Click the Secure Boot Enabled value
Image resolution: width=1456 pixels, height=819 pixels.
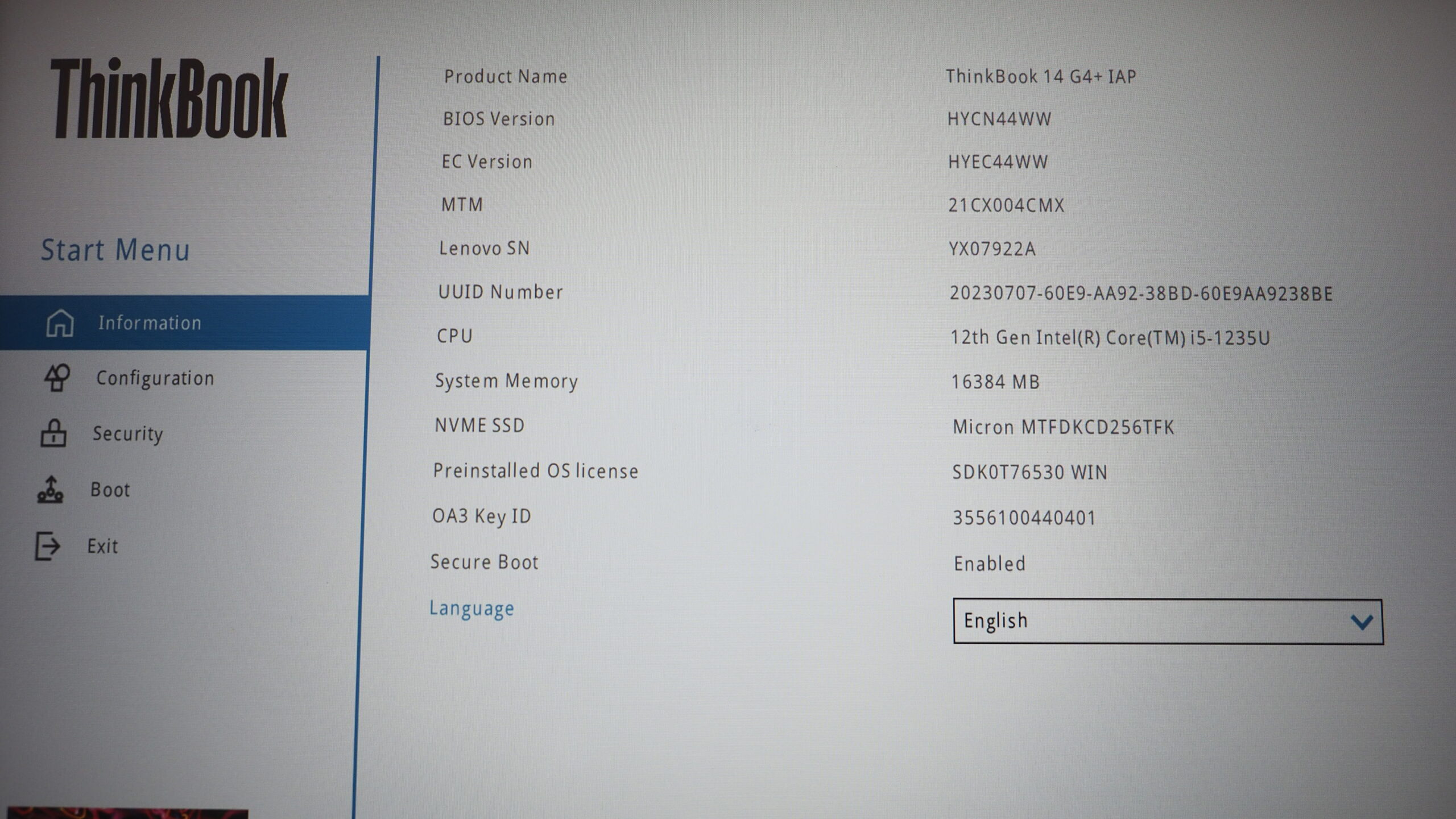click(990, 564)
